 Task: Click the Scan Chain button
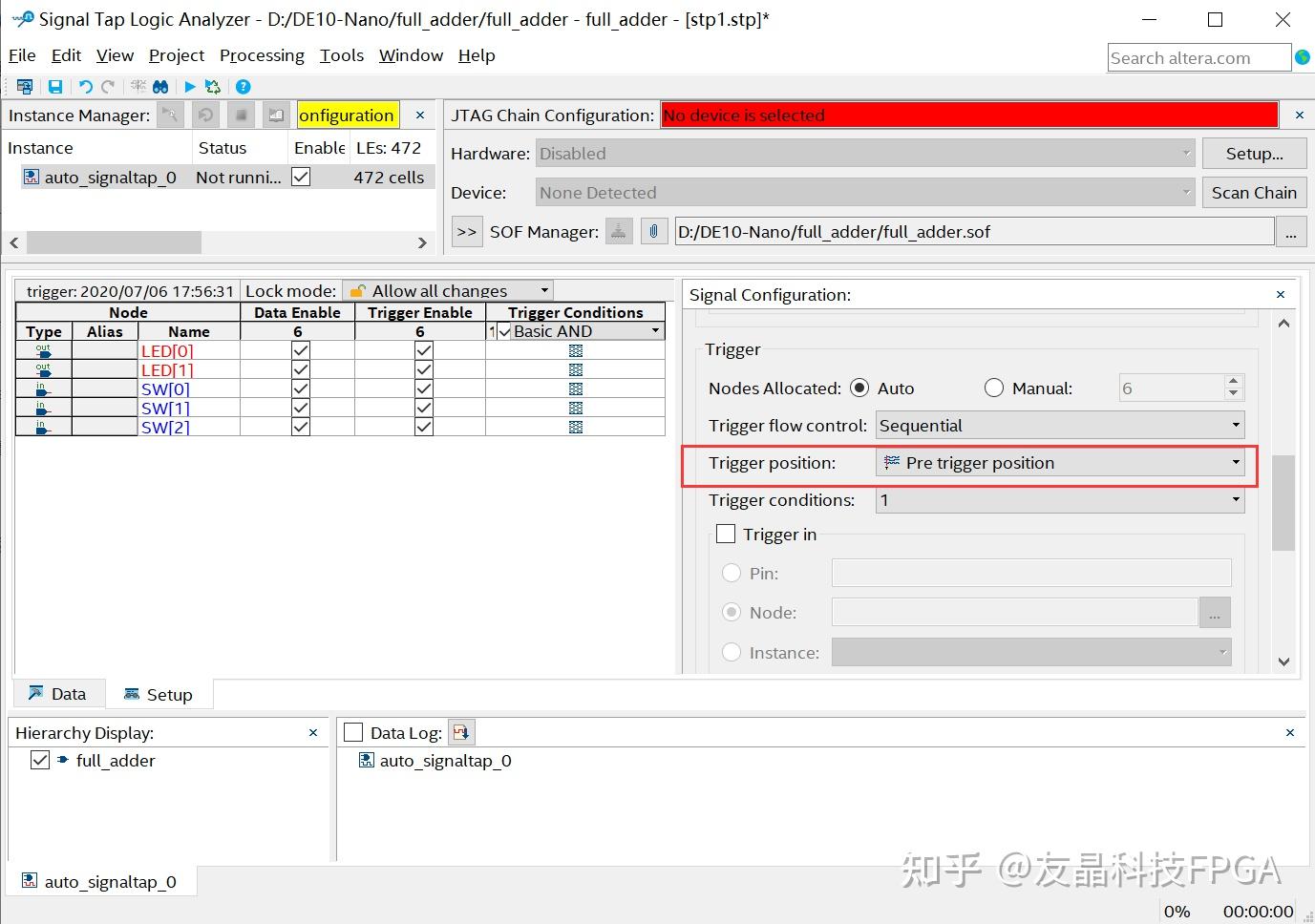(x=1254, y=192)
